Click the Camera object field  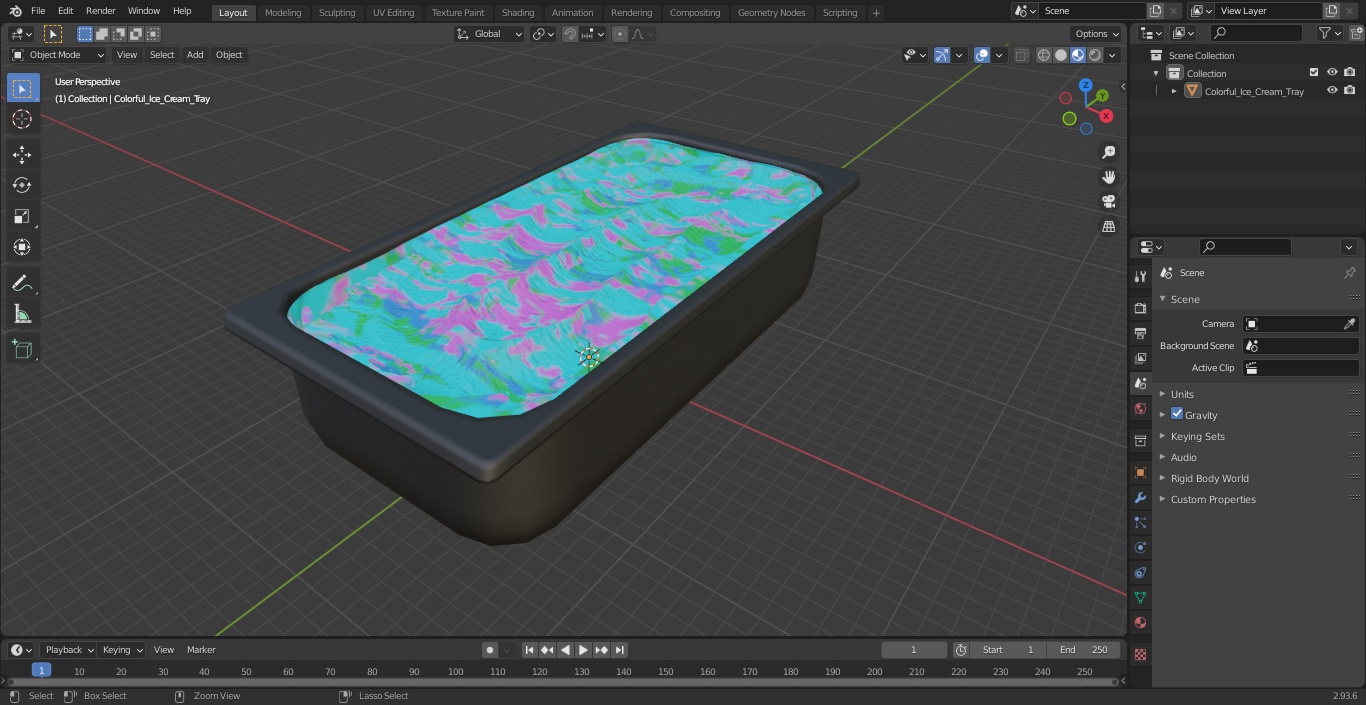click(x=1300, y=324)
